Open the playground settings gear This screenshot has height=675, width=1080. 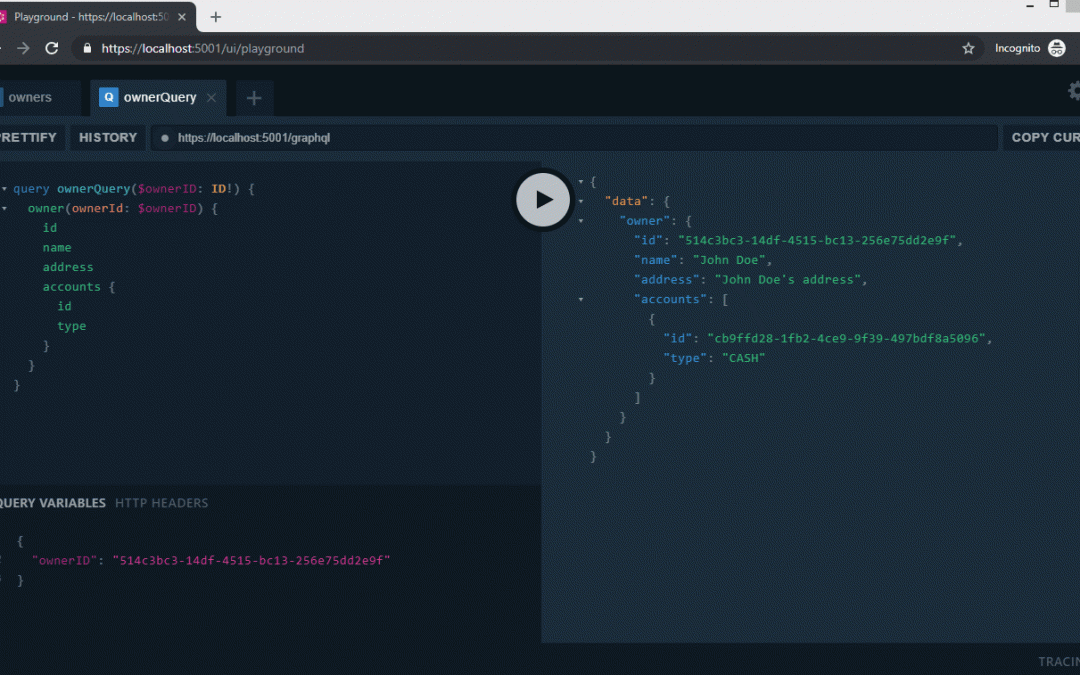[x=1074, y=91]
